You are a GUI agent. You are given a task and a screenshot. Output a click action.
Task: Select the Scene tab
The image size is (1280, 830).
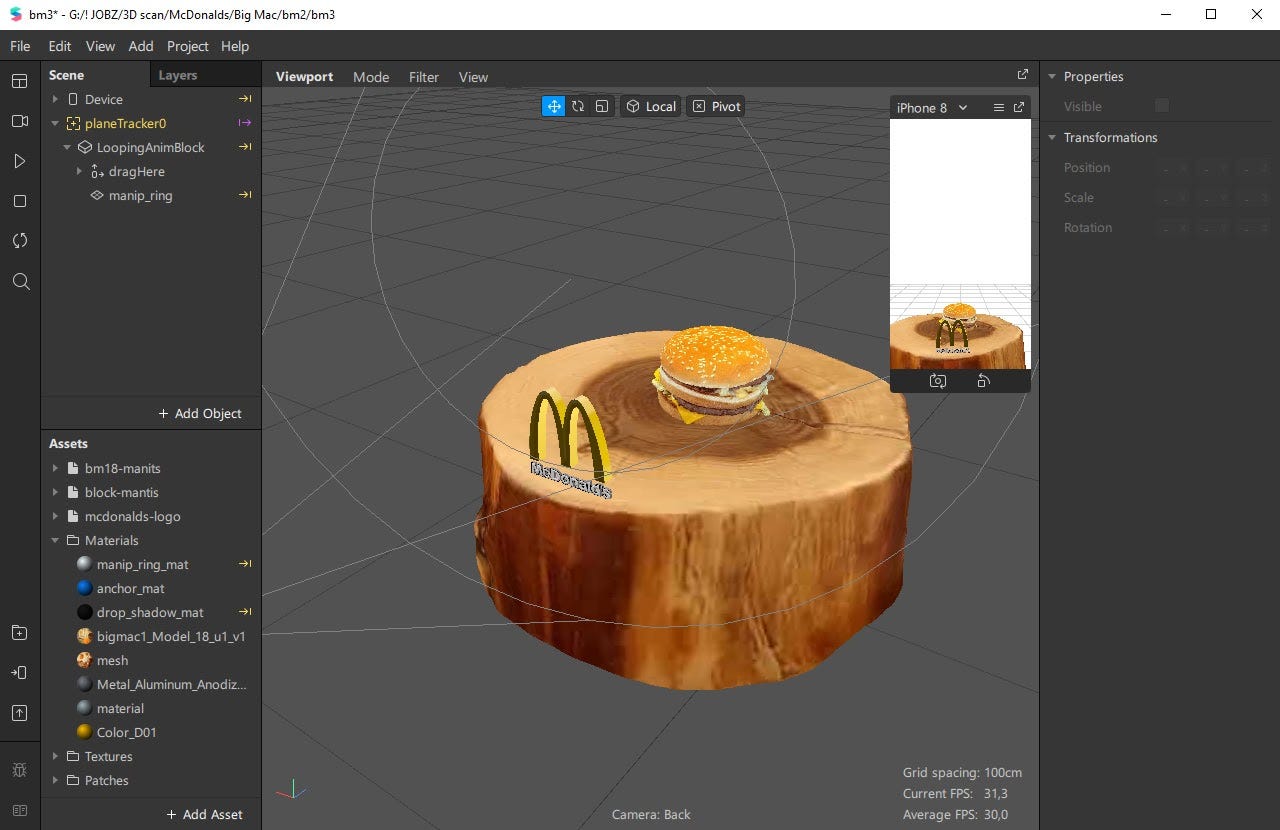pyautogui.click(x=67, y=75)
